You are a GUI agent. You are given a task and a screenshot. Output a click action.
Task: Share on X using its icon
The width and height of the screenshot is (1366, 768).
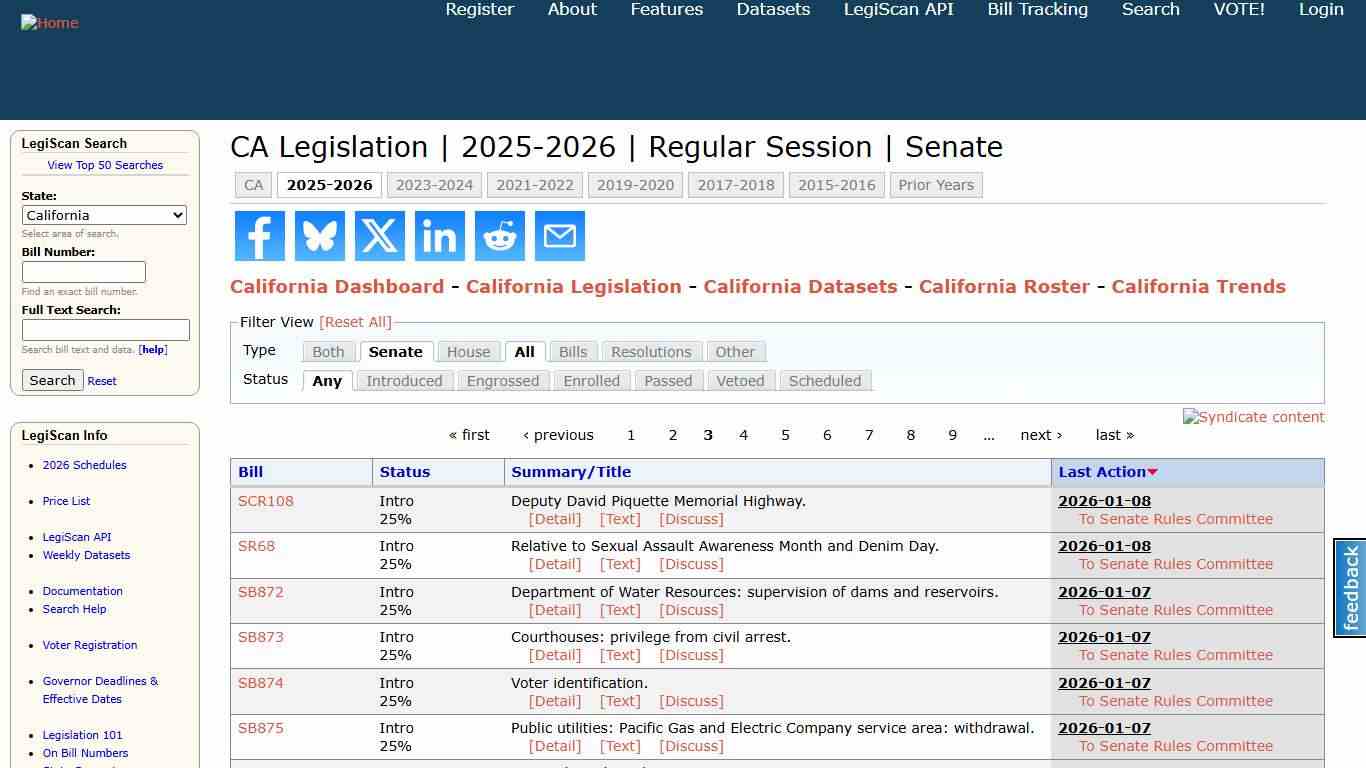pyautogui.click(x=379, y=236)
